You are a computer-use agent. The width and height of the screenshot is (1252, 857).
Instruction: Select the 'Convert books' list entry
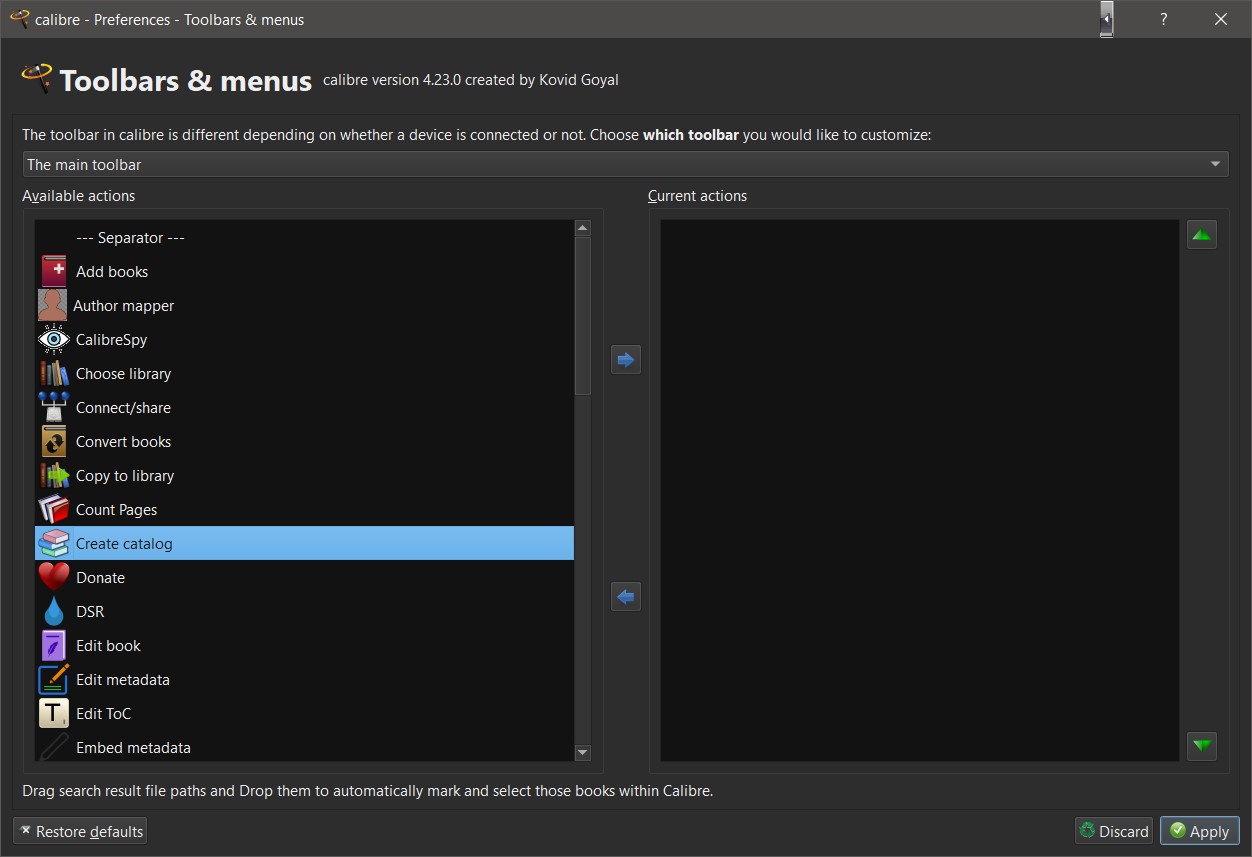pos(304,441)
